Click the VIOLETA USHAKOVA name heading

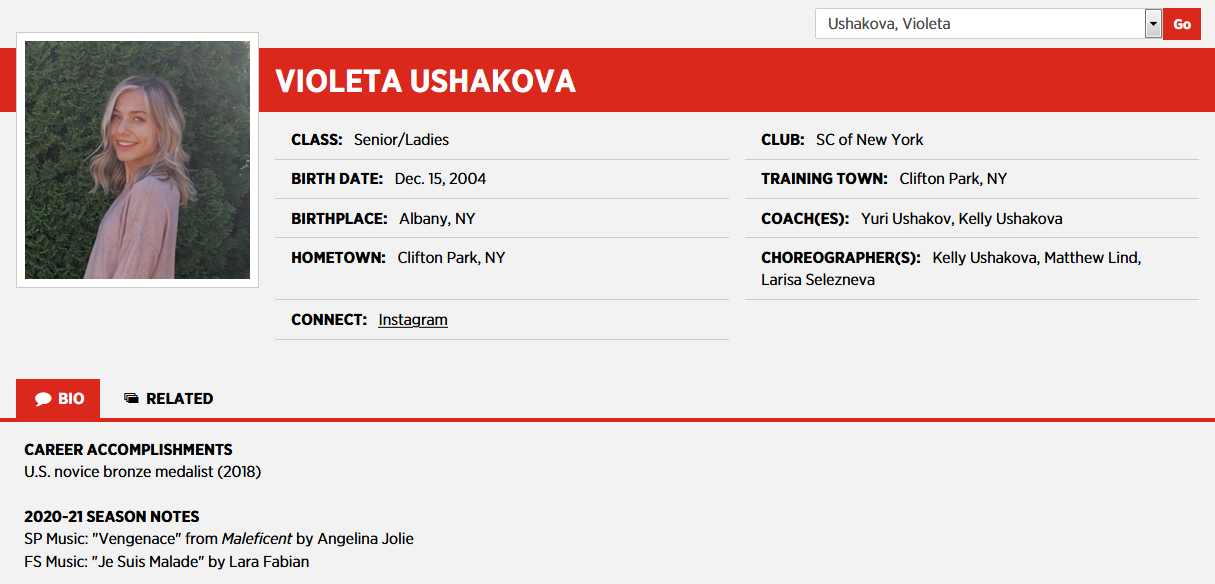[x=425, y=81]
